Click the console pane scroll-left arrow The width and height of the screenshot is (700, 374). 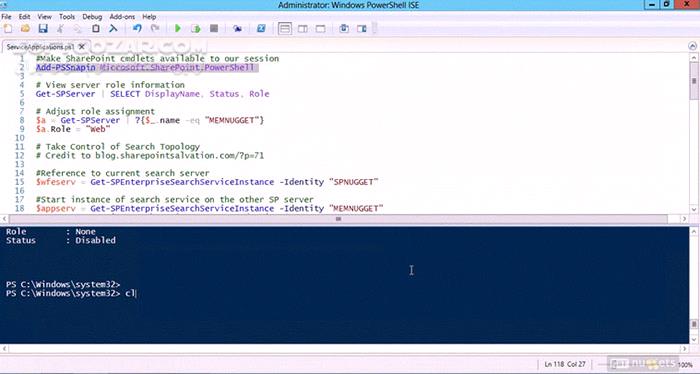point(4,348)
